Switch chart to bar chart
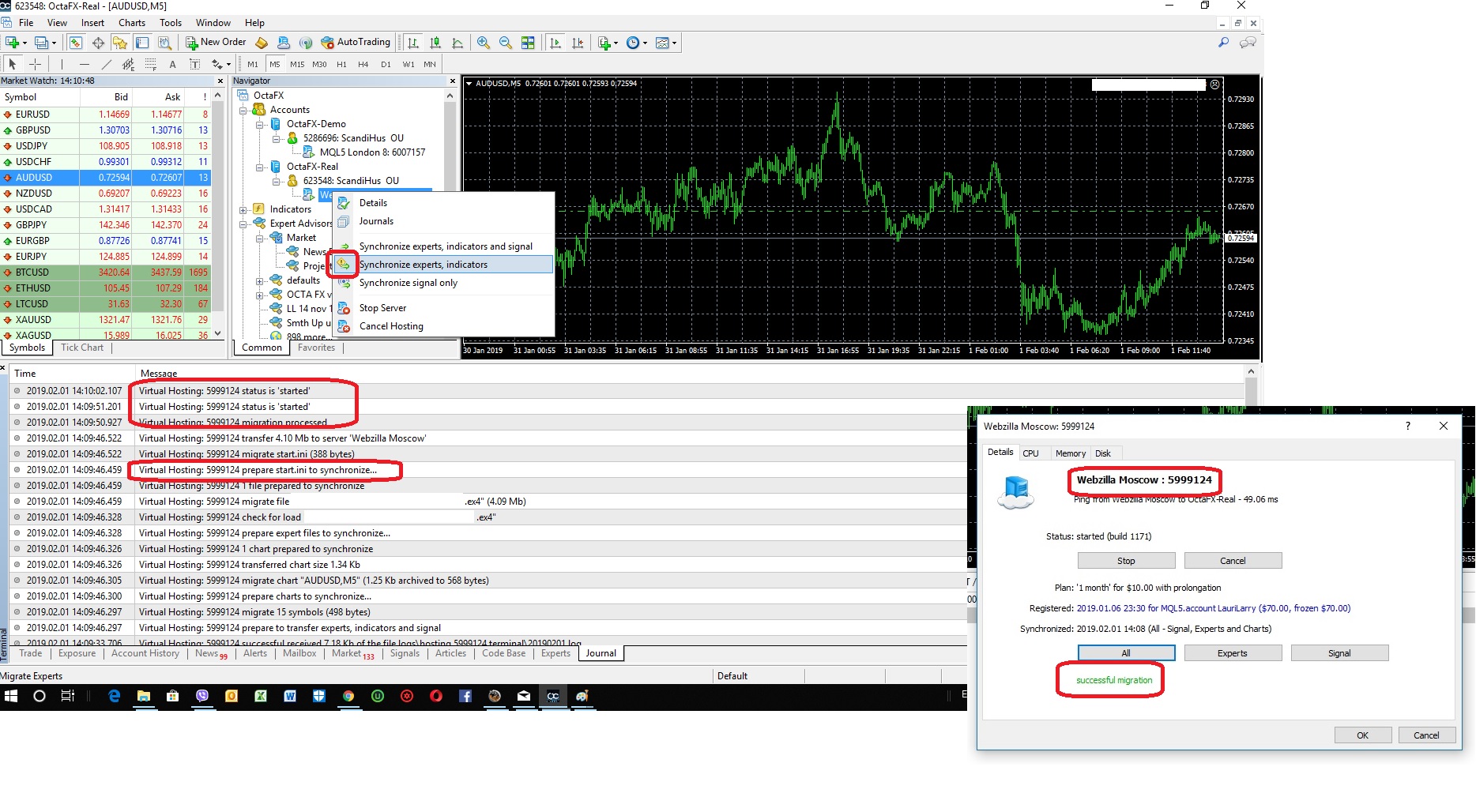 [x=412, y=43]
